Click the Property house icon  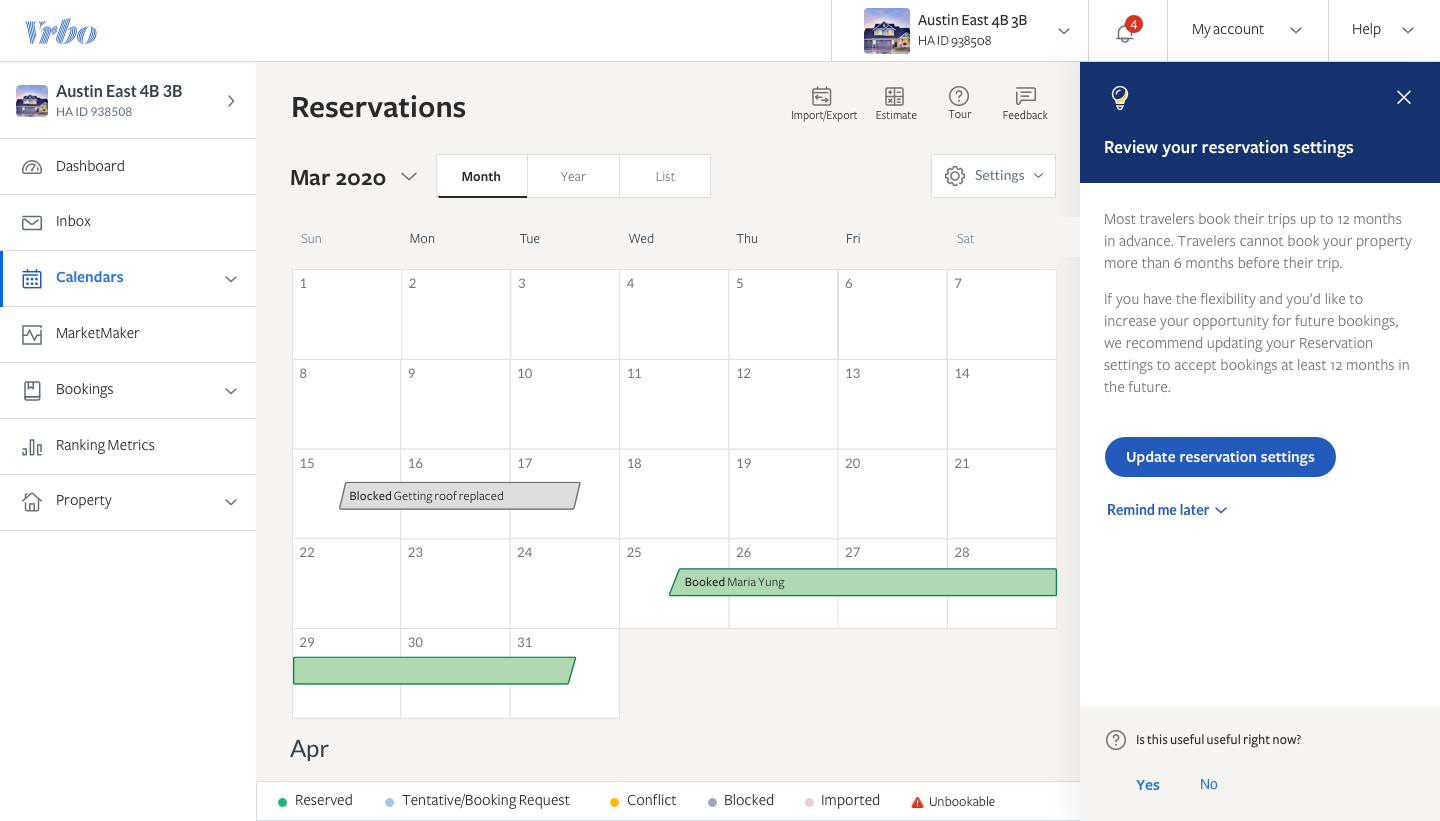point(32,501)
